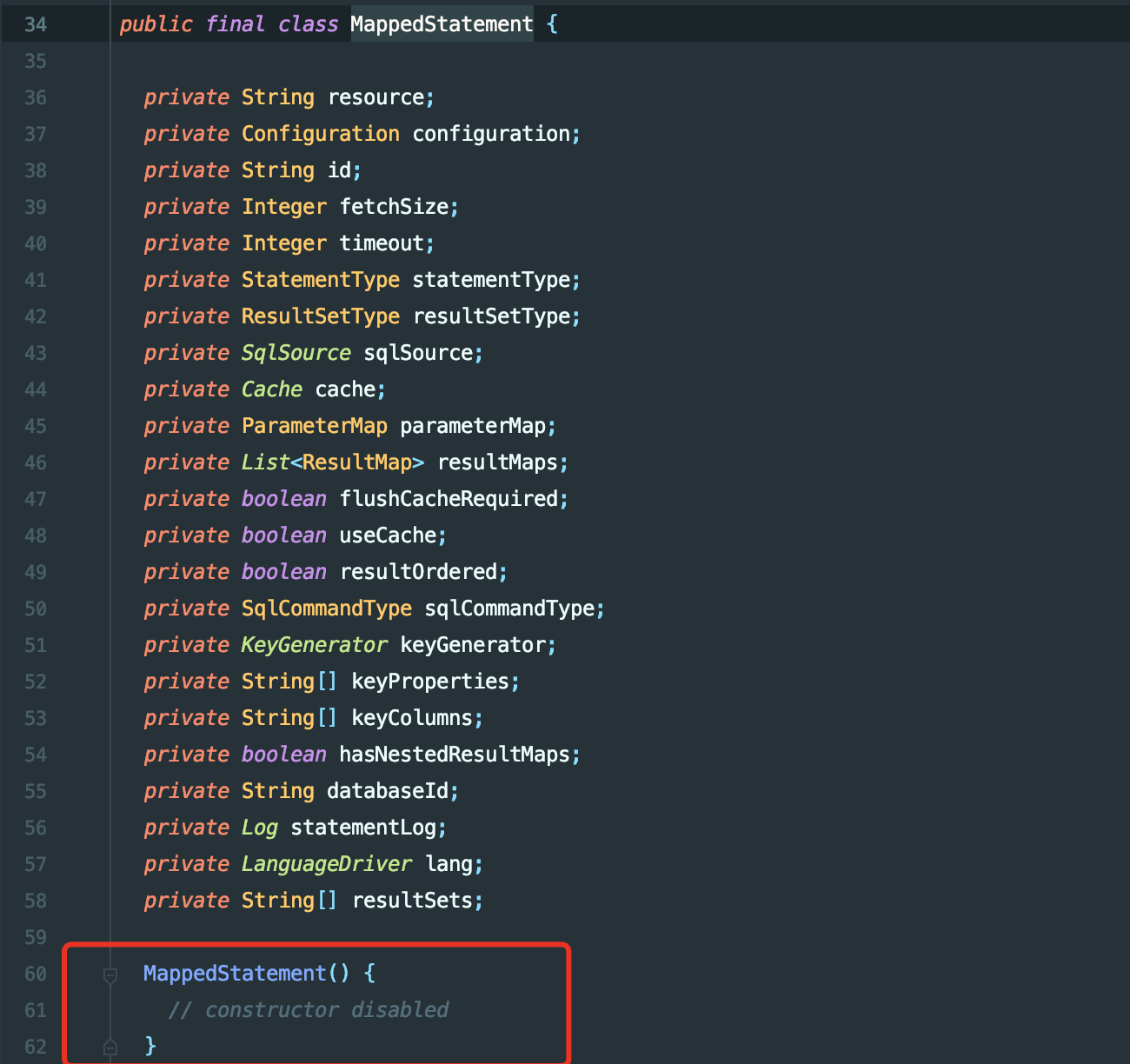Click the ResultMap generic type on line 46
The image size is (1130, 1064).
(357, 462)
